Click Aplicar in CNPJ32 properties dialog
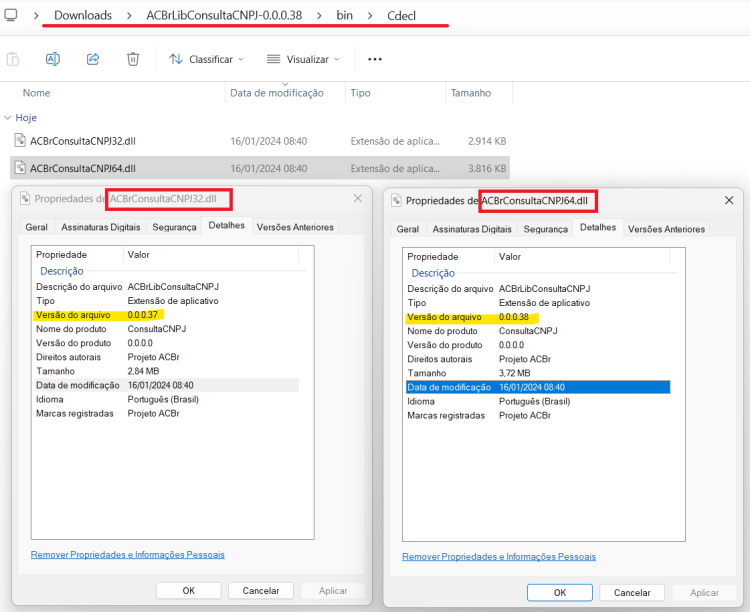This screenshot has width=750, height=612. [333, 590]
